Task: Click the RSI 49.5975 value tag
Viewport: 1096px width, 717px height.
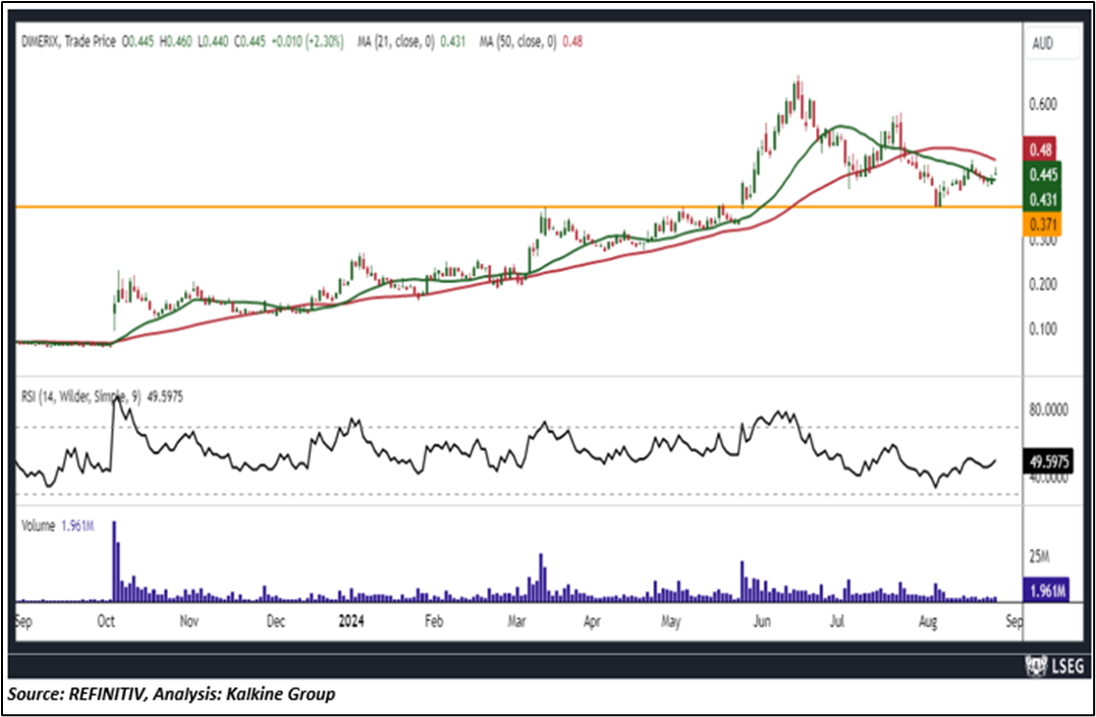Action: pos(1047,461)
